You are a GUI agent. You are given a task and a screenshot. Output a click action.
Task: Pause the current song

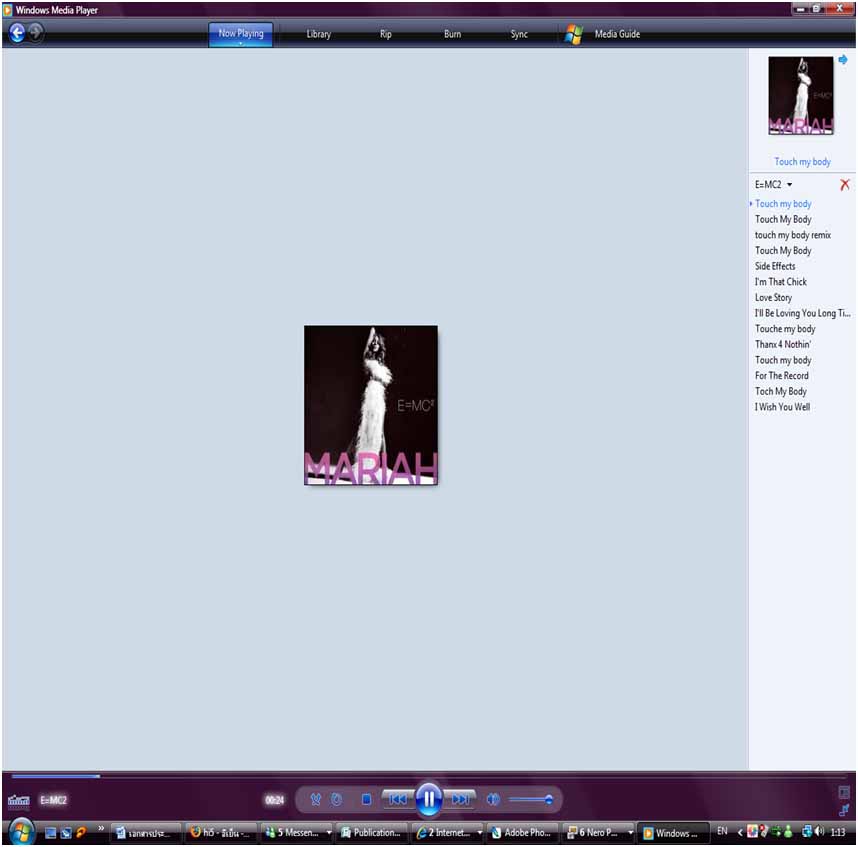[428, 799]
